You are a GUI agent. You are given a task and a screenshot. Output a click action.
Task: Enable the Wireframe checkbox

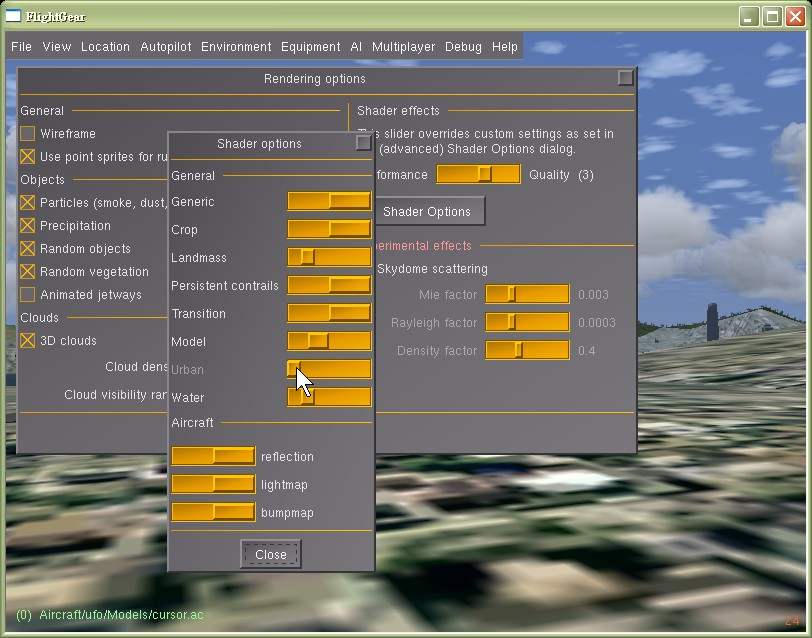pyautogui.click(x=27, y=134)
